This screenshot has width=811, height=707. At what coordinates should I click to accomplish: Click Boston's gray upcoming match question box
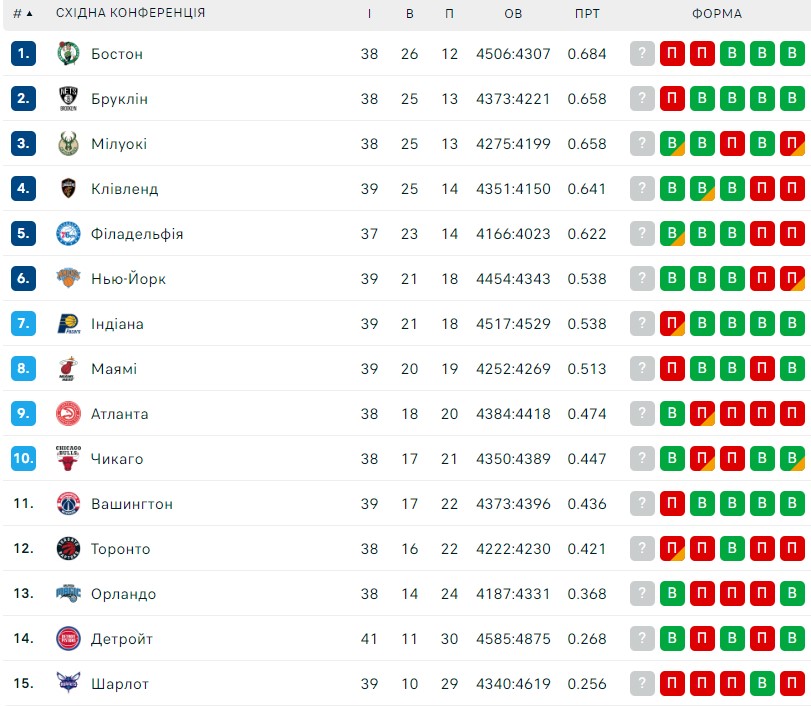(642, 53)
